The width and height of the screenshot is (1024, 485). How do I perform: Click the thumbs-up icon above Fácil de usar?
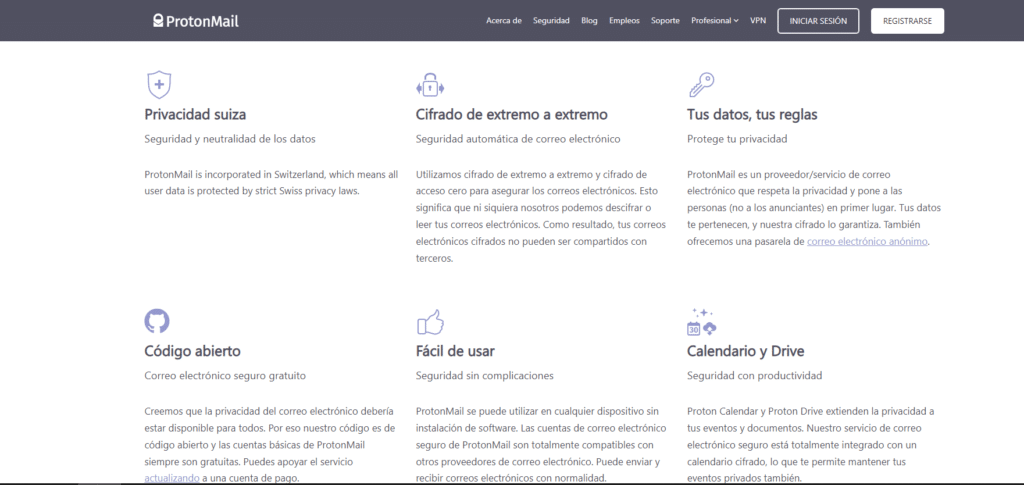click(x=430, y=322)
